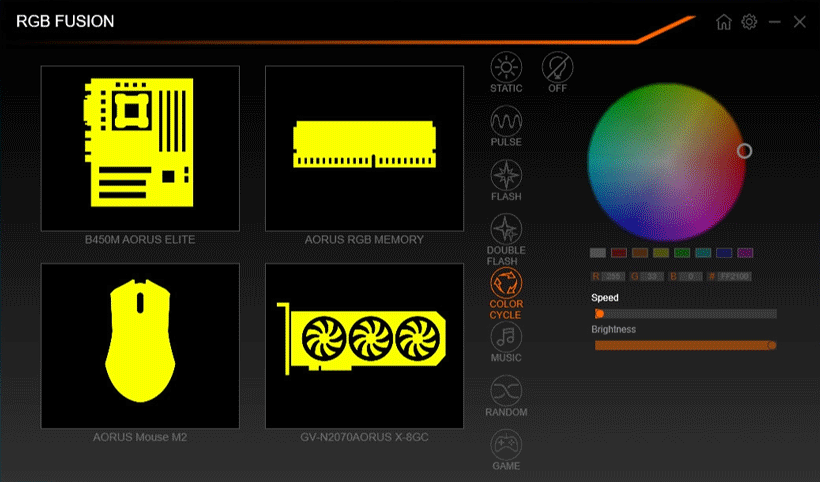Select the AORUS Mouse M2 device

[x=140, y=346]
